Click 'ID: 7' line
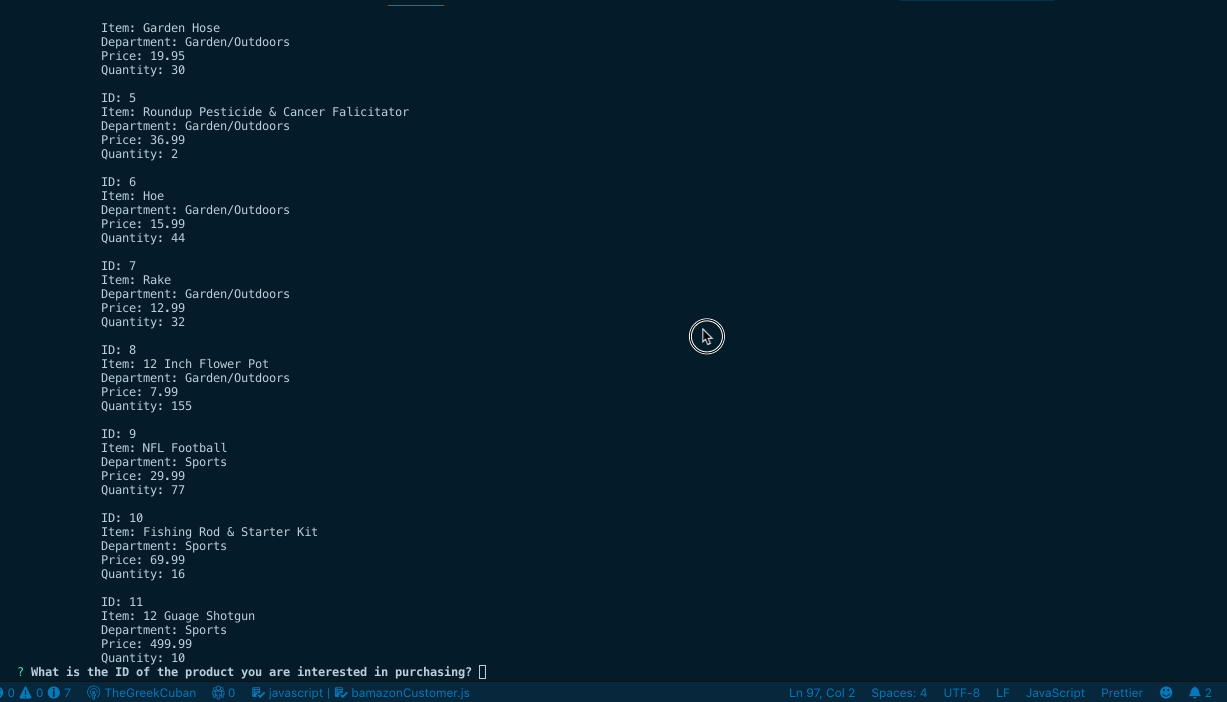 (118, 266)
